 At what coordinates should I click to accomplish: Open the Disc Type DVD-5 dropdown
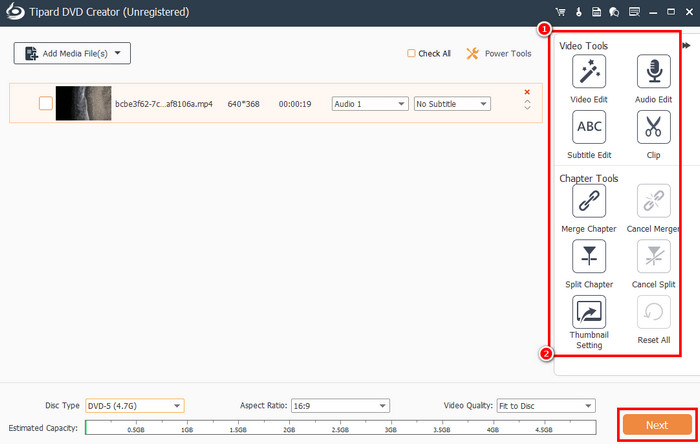point(135,406)
